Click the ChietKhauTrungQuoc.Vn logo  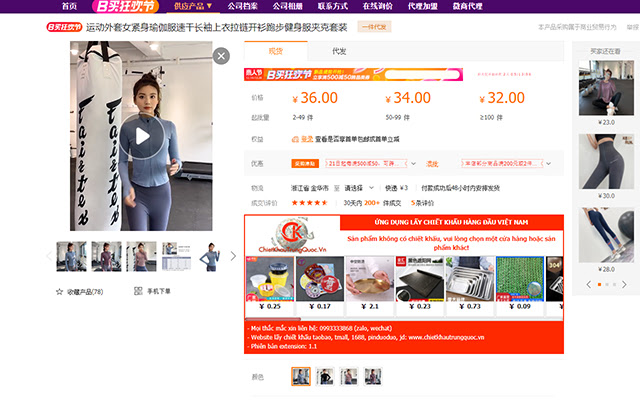[x=292, y=236]
